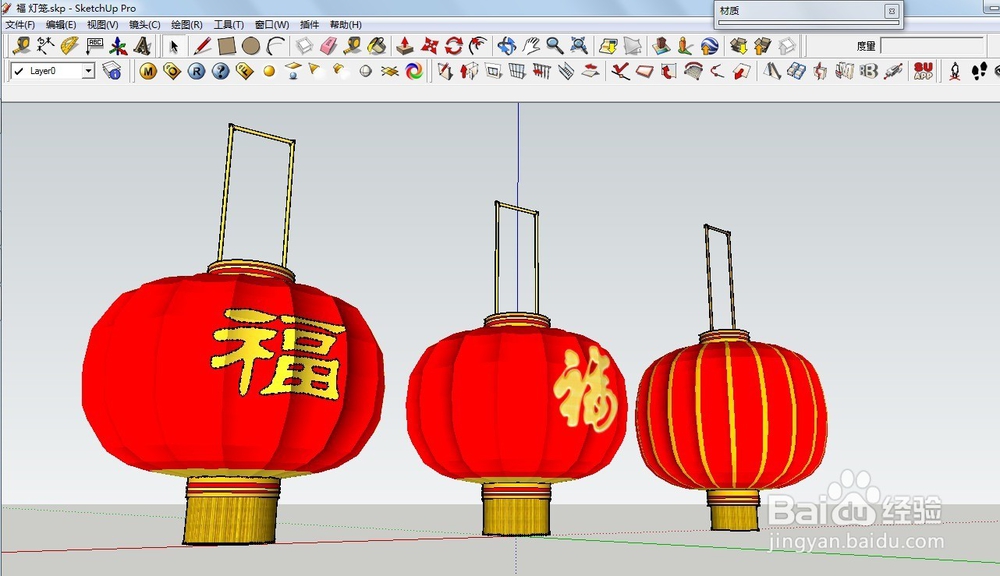The width and height of the screenshot is (1000, 576).
Task: Click the striped lantern on the right
Action: 732,415
